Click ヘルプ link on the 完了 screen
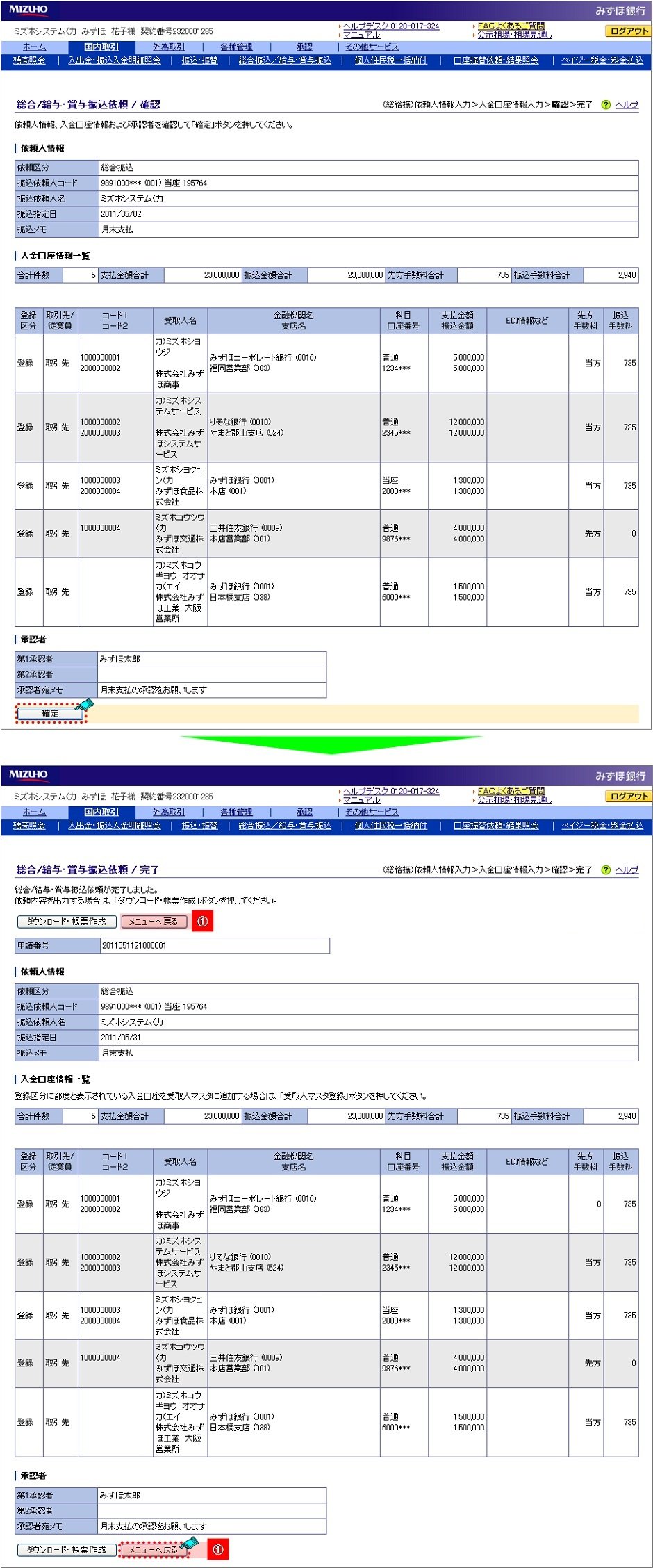This screenshot has width=653, height=1568. click(x=627, y=870)
